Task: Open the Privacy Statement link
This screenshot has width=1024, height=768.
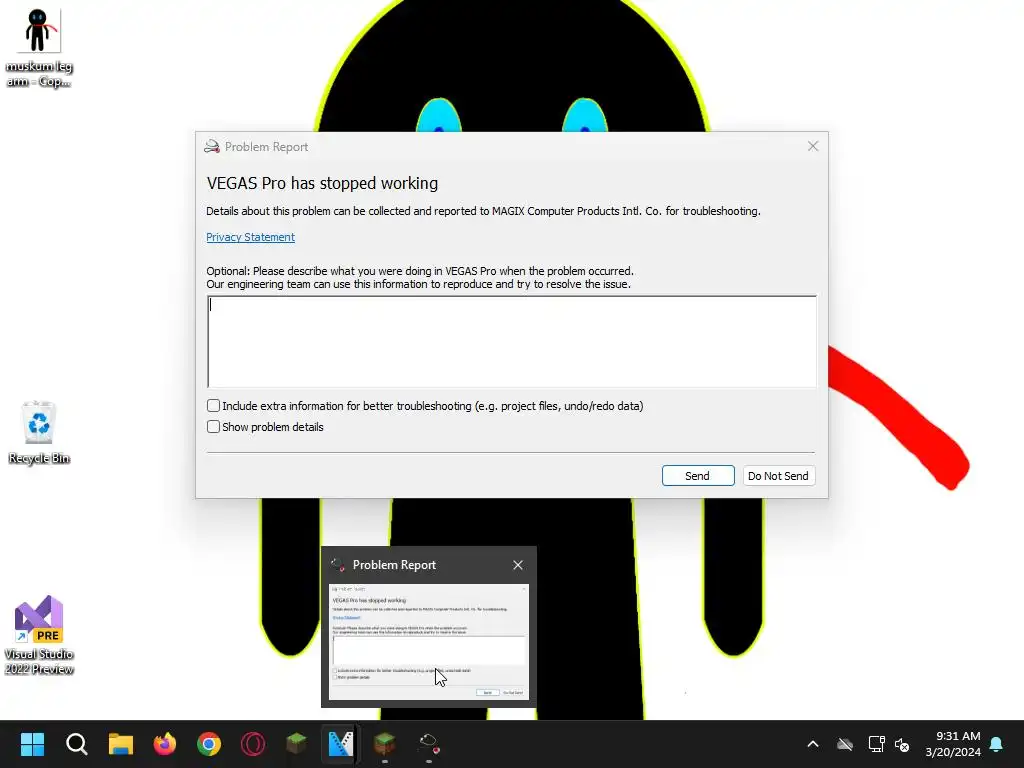Action: [250, 237]
